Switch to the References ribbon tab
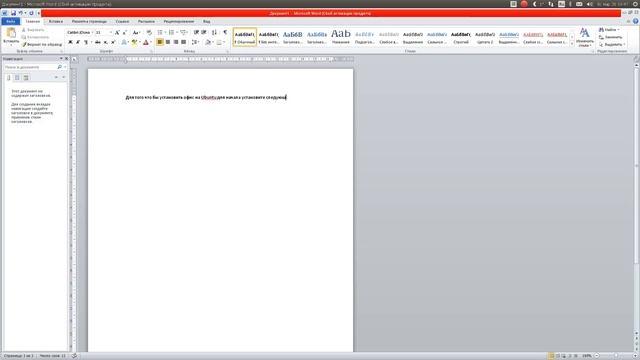The height and width of the screenshot is (360, 640). pos(122,21)
